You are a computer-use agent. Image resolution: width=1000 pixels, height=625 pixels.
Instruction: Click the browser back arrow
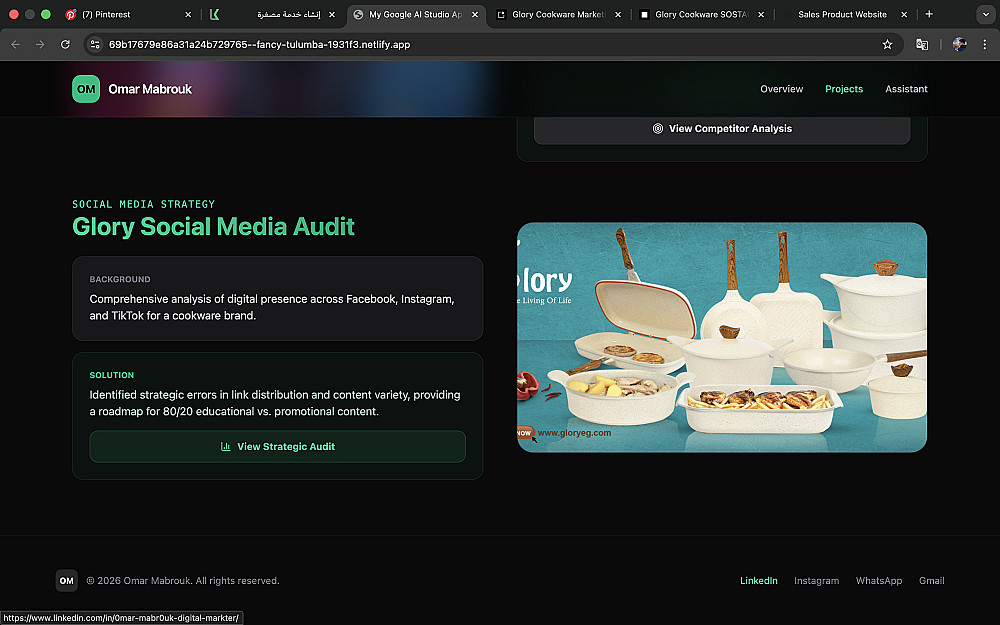tap(15, 45)
